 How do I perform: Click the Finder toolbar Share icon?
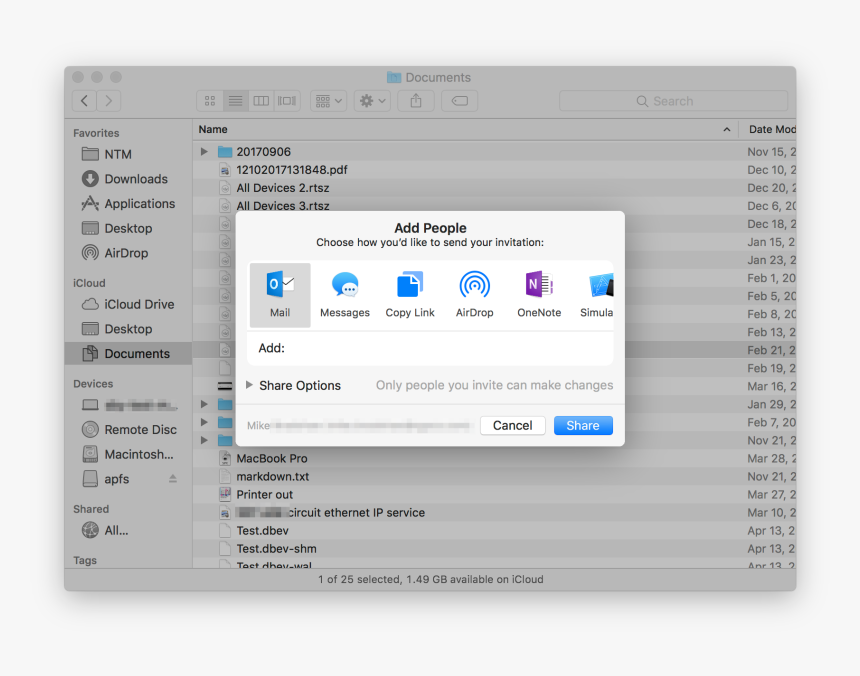pos(416,101)
